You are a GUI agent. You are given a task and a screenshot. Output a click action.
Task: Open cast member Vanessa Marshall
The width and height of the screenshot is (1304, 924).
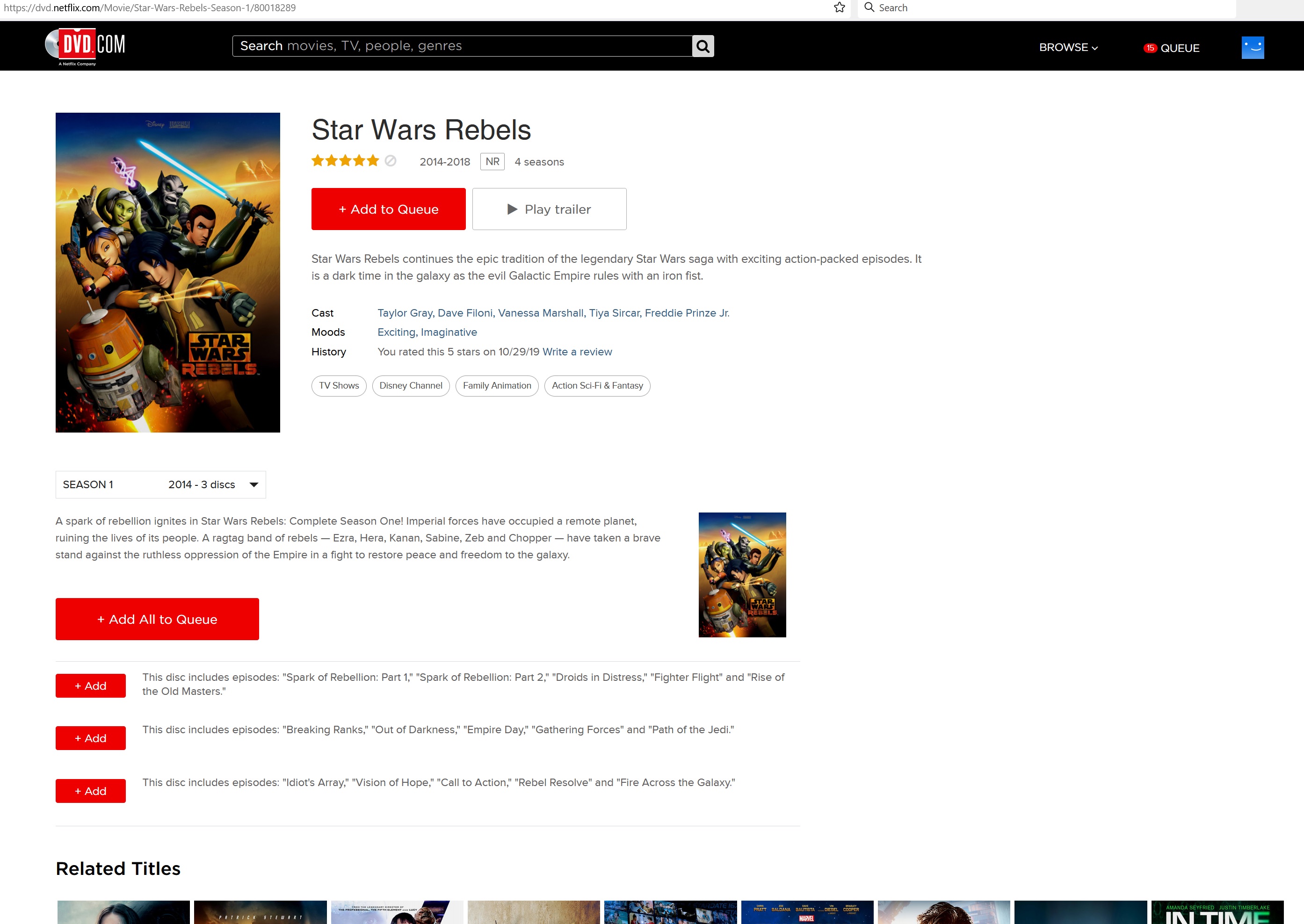pos(542,313)
